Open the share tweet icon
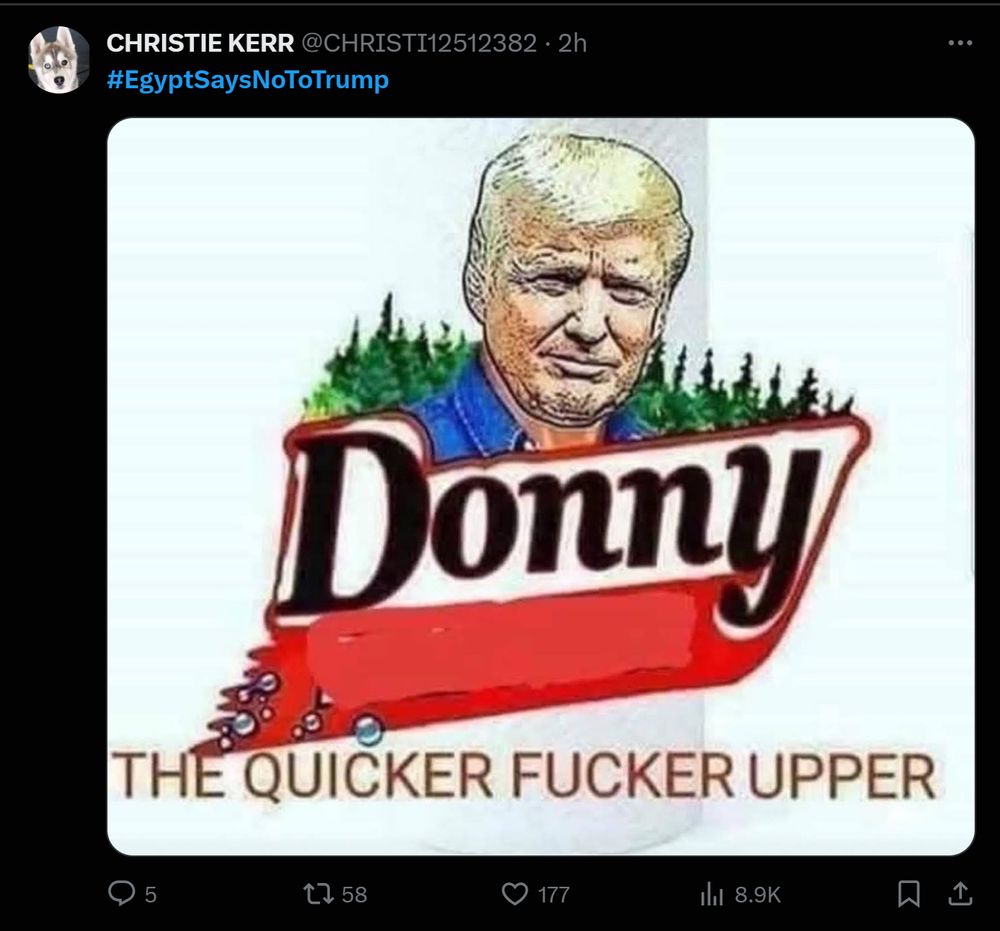The image size is (1000, 931). coord(960,893)
